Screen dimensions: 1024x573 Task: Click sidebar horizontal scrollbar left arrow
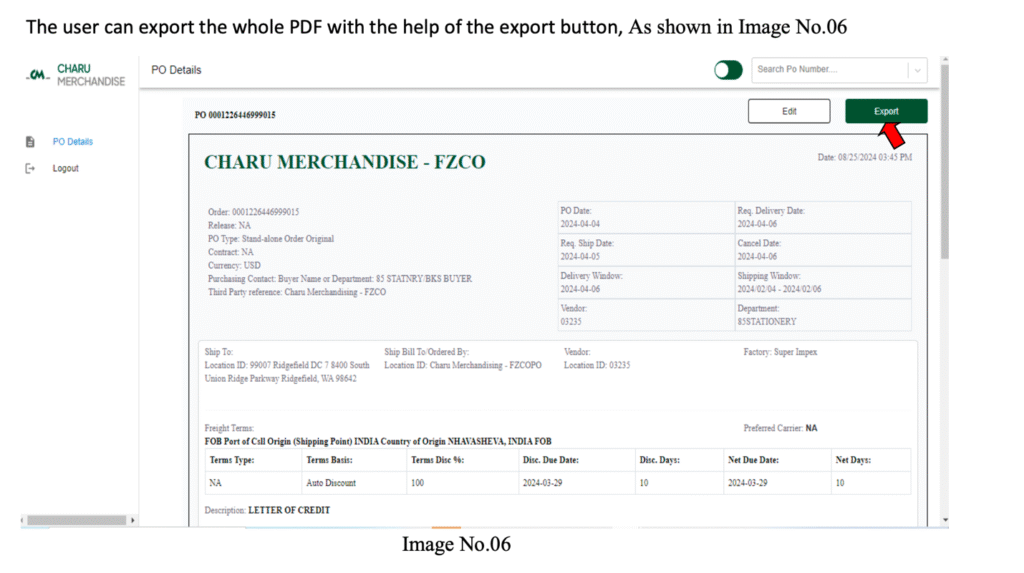[24, 521]
